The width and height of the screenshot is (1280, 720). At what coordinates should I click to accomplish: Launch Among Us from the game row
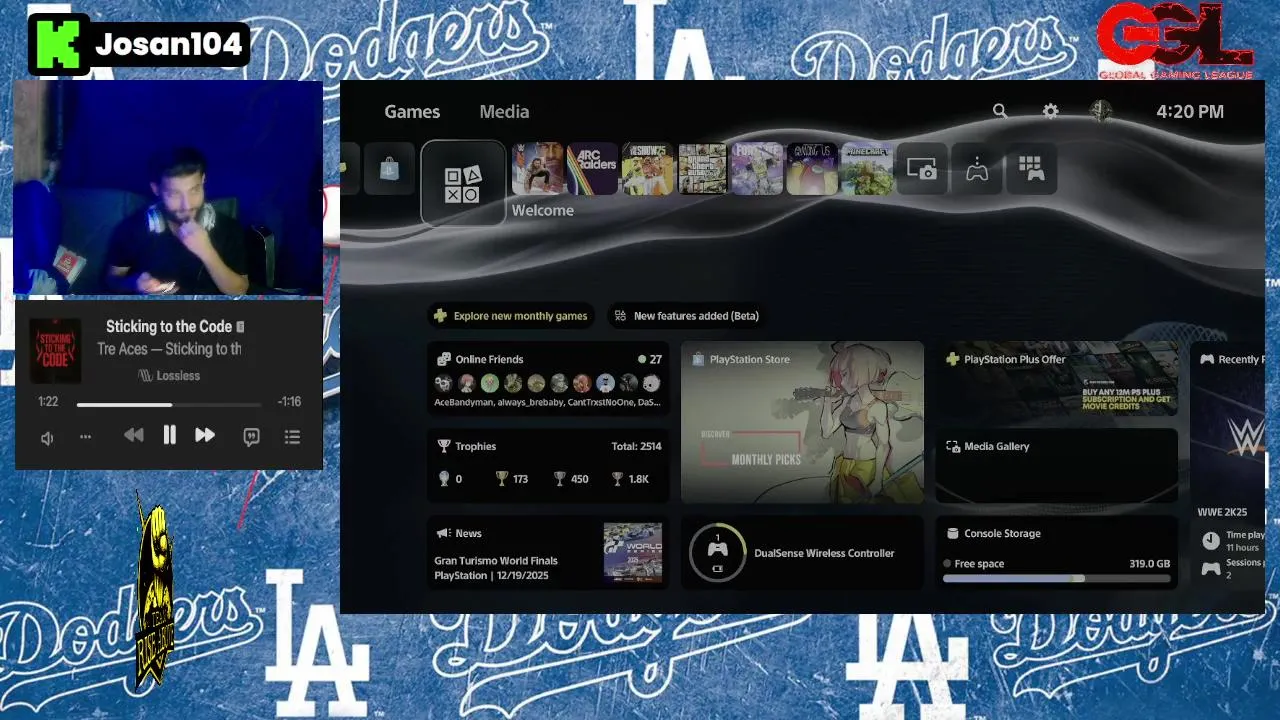[x=812, y=169]
